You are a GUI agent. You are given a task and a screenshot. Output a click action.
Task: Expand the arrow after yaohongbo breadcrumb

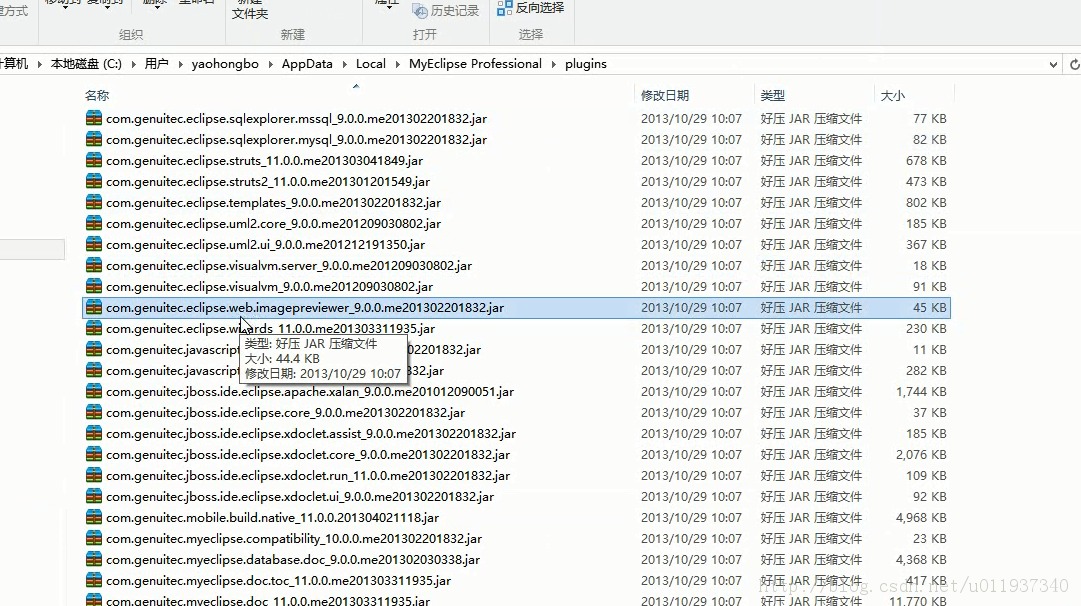click(x=270, y=64)
